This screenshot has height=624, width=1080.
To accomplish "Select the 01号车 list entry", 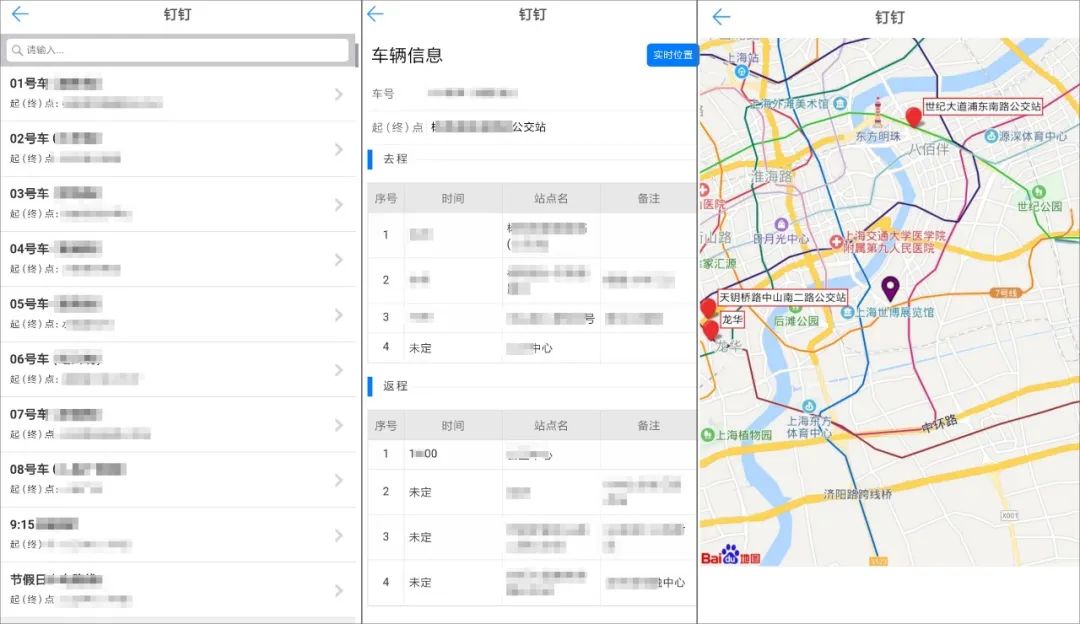I will [178, 94].
